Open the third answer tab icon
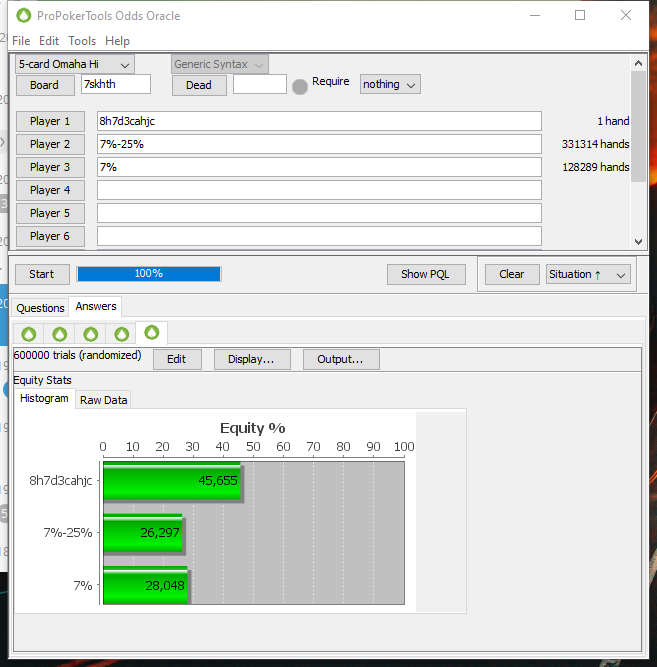Screen dimensions: 657x667 91,334
